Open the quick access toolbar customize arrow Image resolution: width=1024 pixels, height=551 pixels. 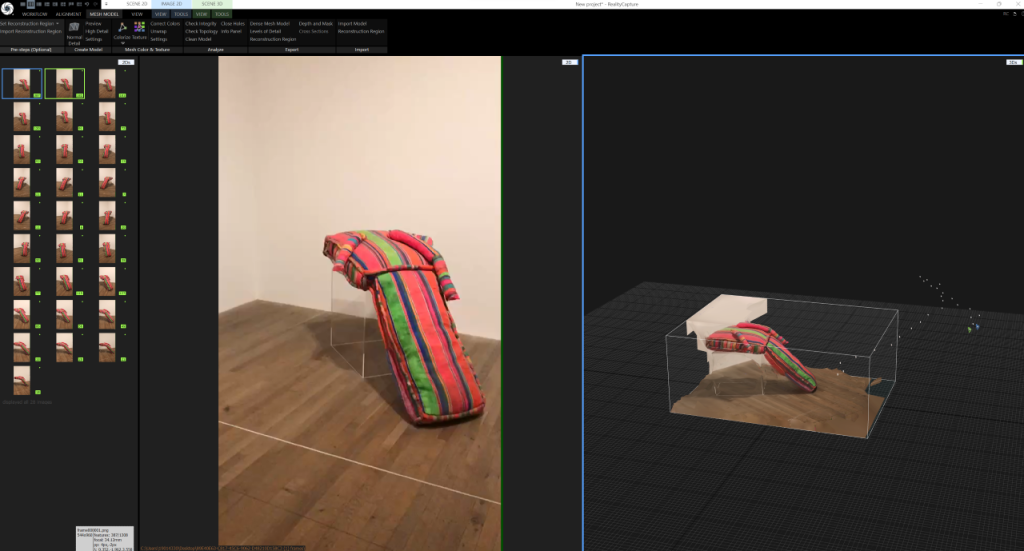[x=106, y=4]
